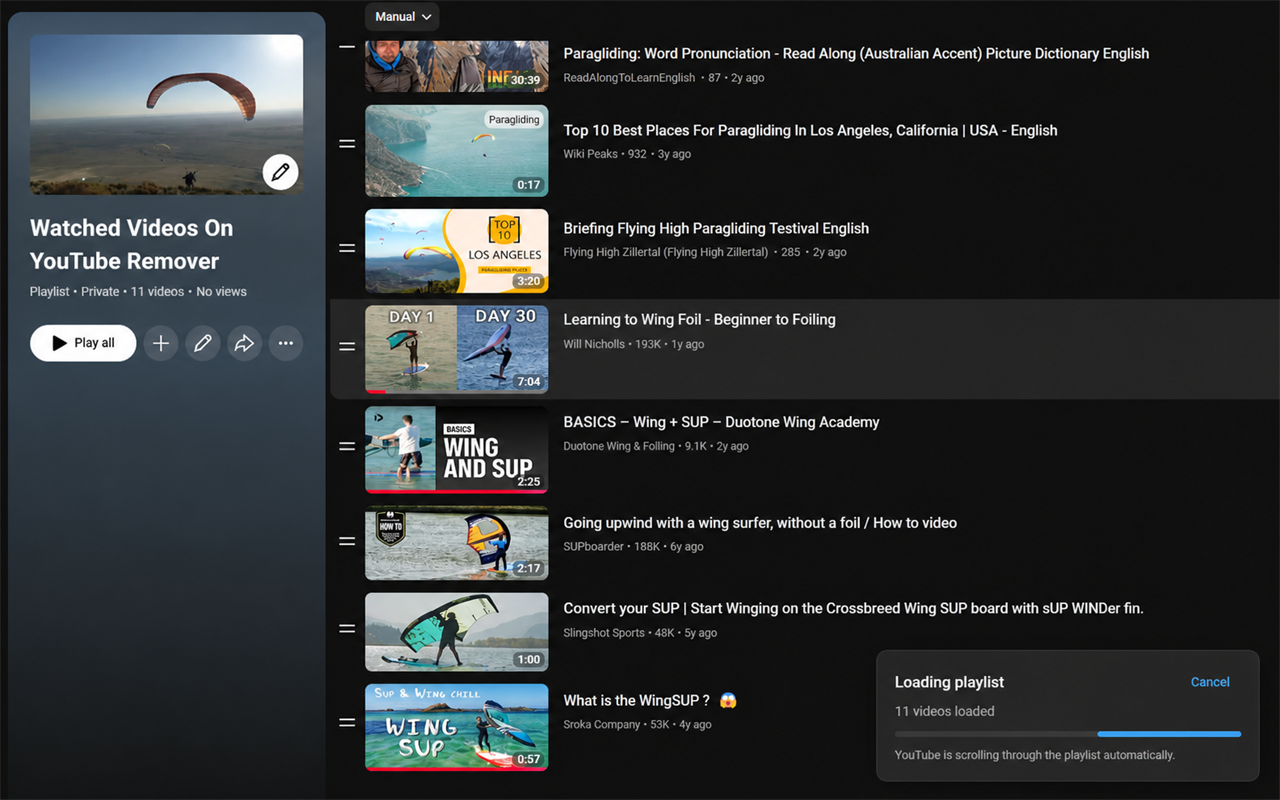The height and width of the screenshot is (800, 1280).
Task: Share the playlist with the arrow icon
Action: tap(244, 343)
